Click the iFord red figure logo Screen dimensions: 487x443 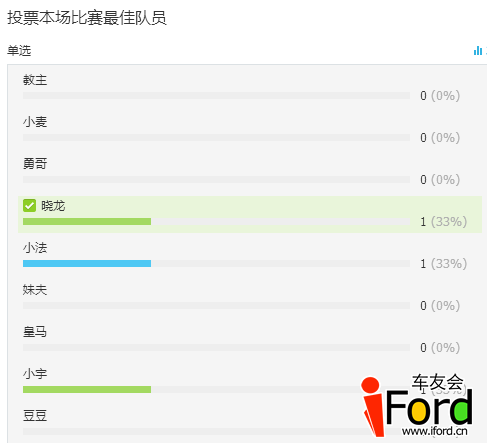pos(372,407)
